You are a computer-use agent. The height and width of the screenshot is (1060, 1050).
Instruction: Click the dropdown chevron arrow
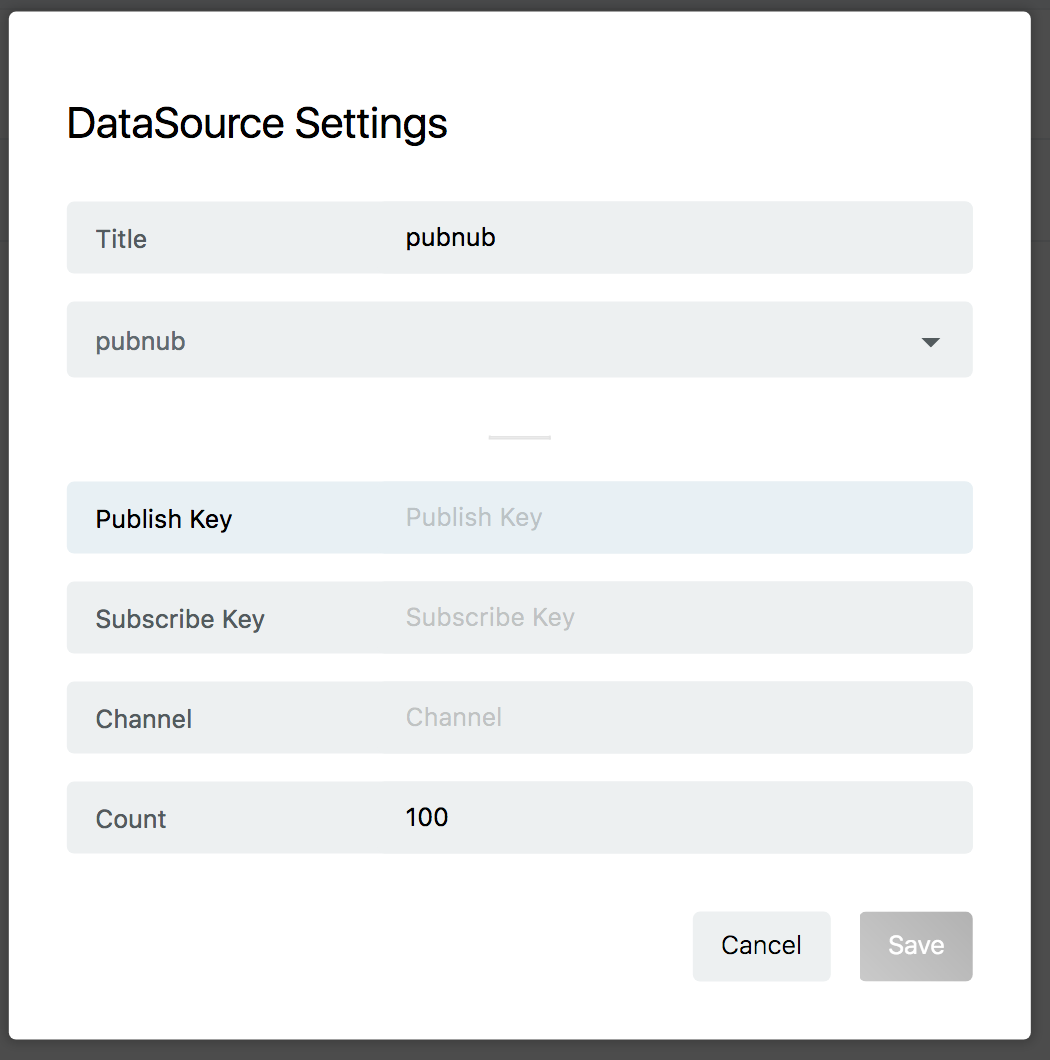point(930,341)
